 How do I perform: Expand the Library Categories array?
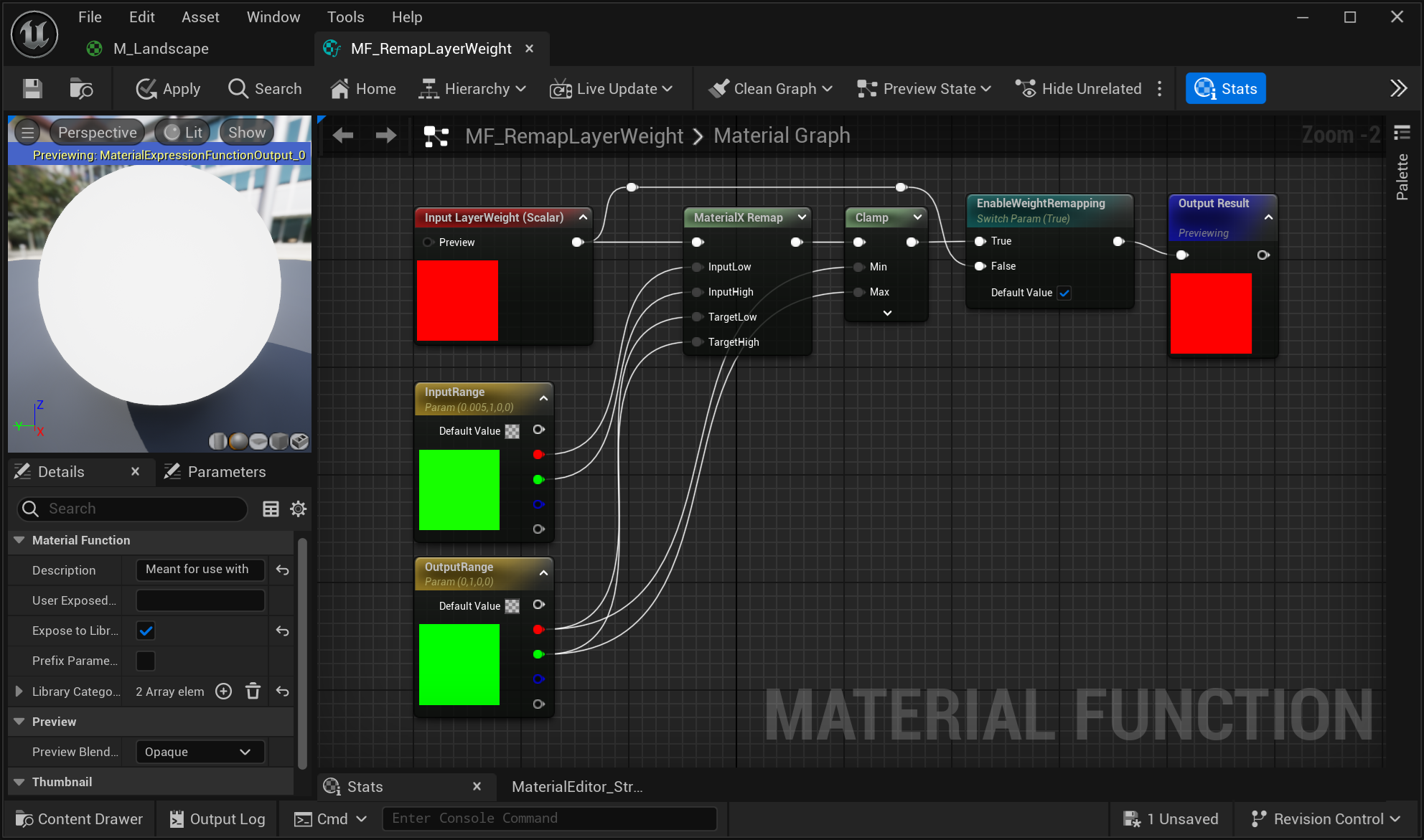(x=19, y=692)
